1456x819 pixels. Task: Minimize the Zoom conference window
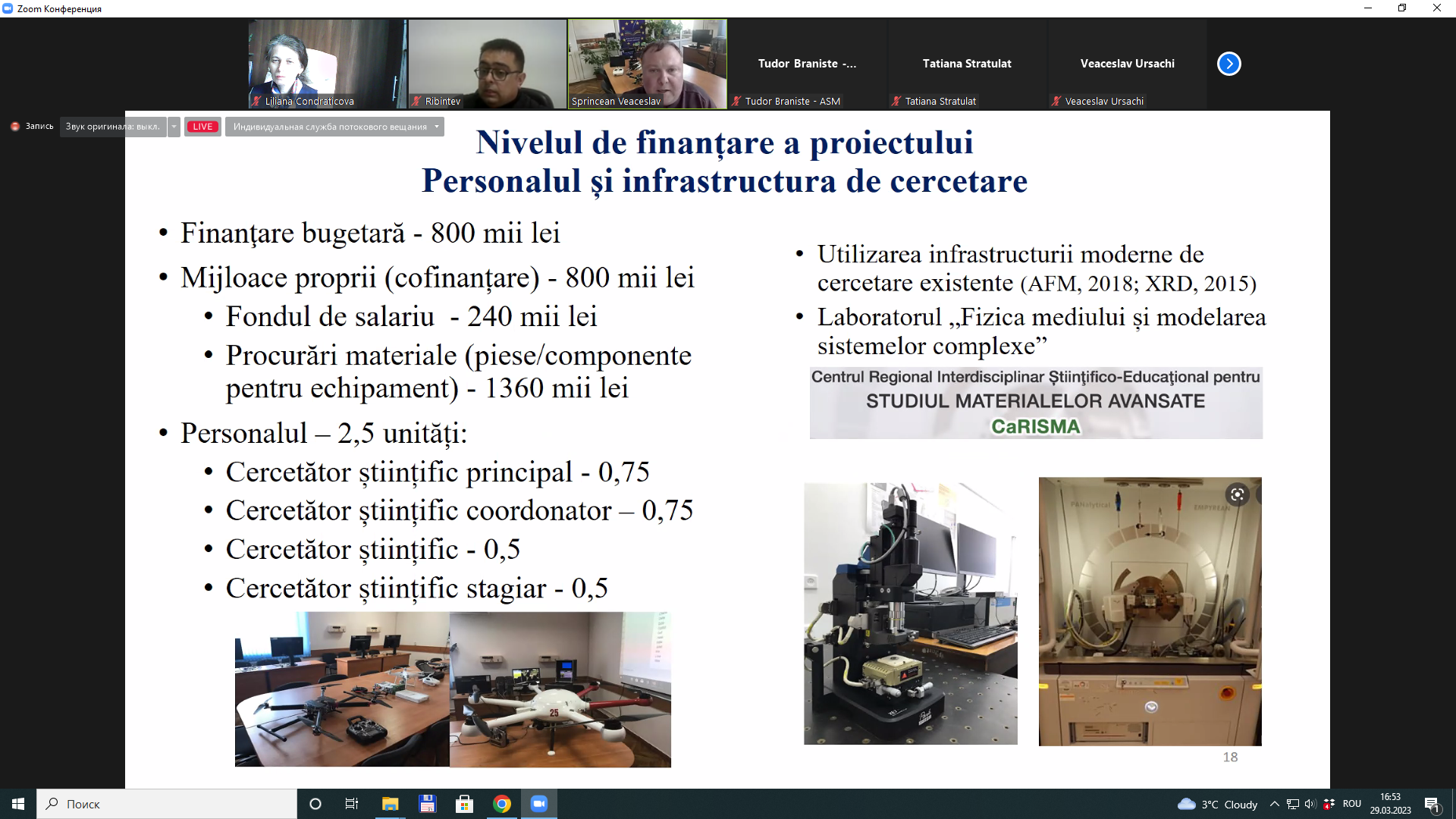1368,8
